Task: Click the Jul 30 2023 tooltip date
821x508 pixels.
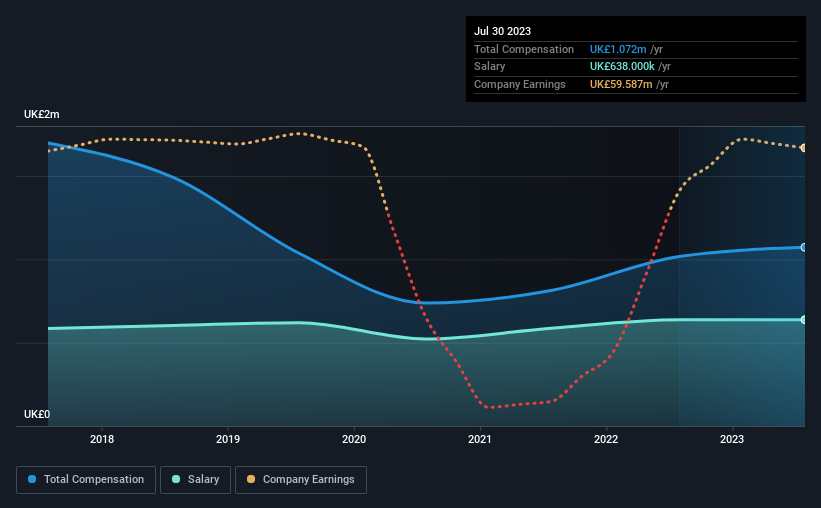Action: point(502,31)
